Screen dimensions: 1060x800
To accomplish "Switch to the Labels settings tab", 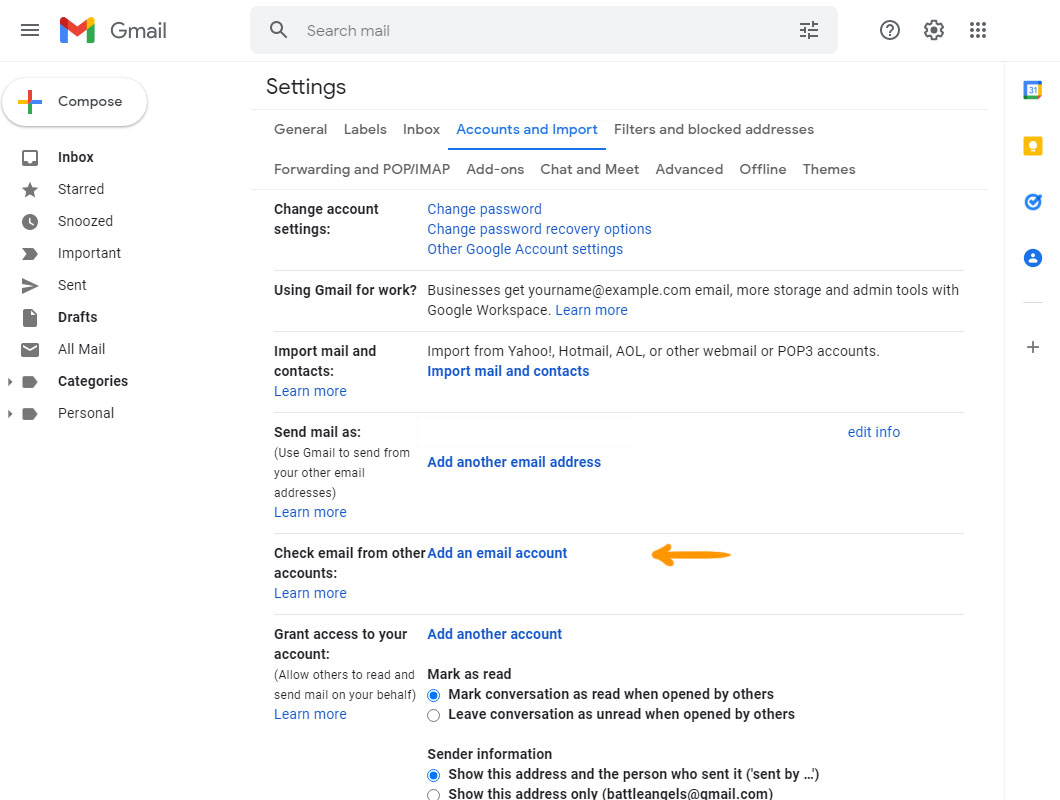I will coord(365,129).
